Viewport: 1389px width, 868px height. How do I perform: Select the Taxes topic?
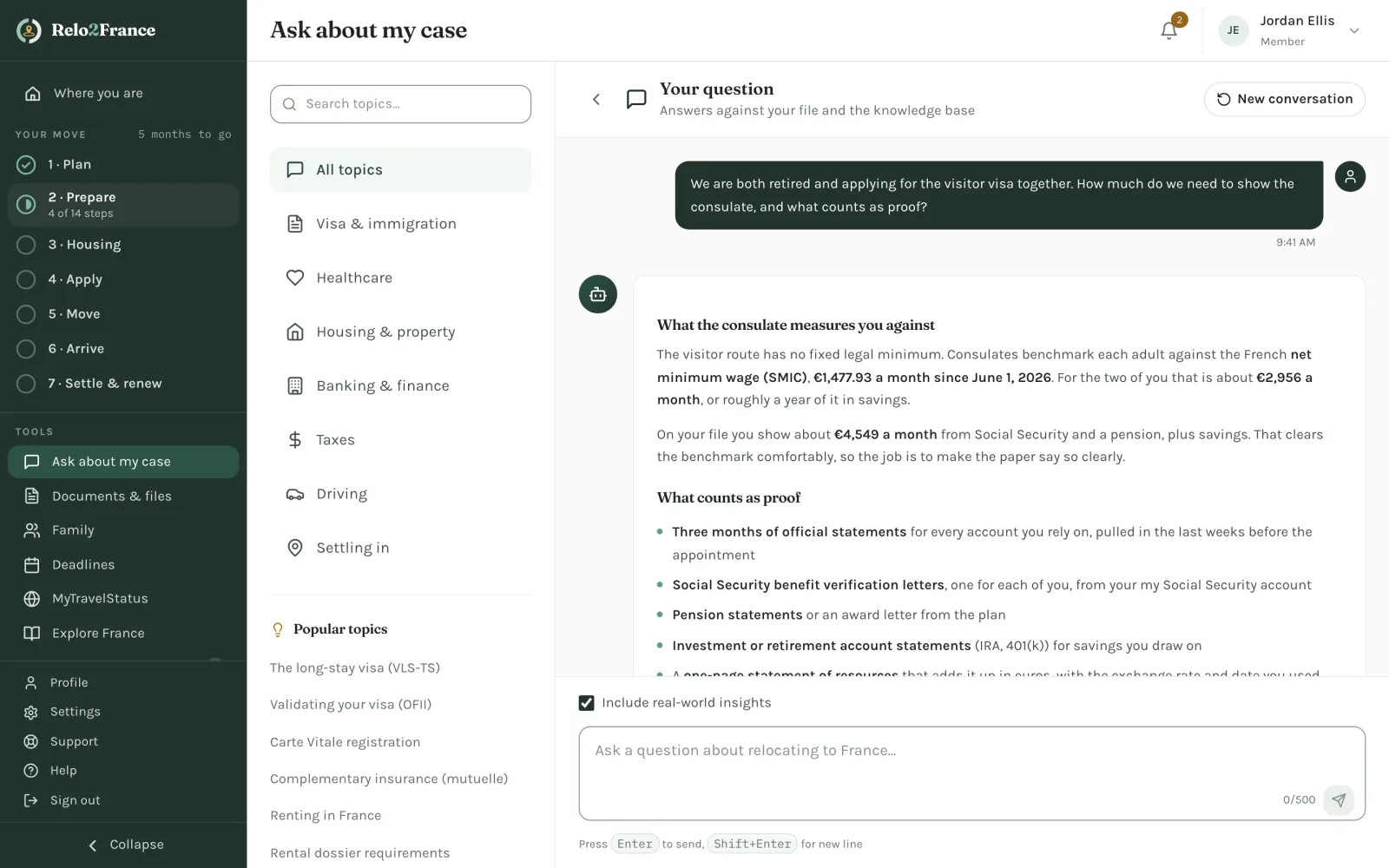coord(400,440)
